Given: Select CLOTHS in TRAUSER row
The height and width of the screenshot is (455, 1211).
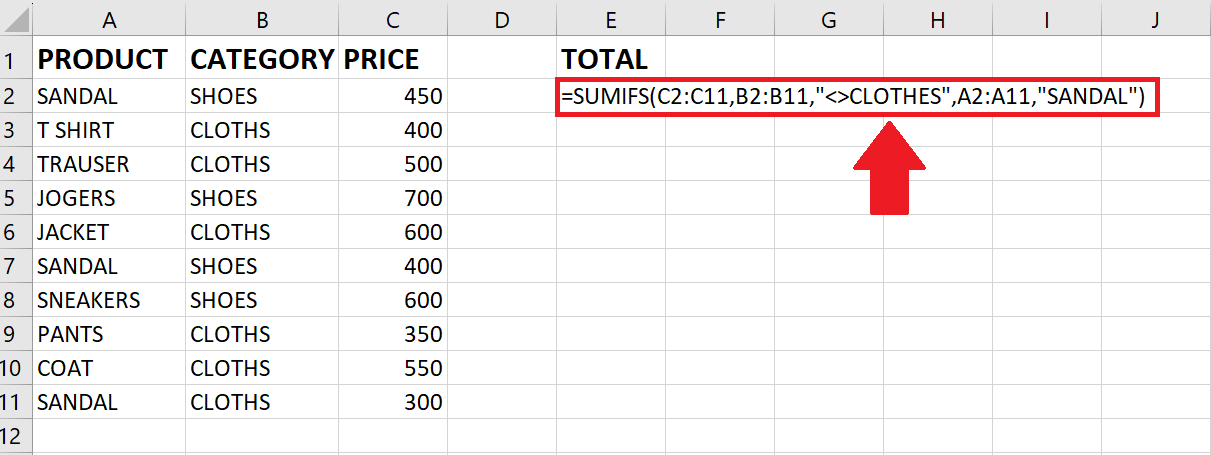Looking at the screenshot, I should tap(262, 164).
